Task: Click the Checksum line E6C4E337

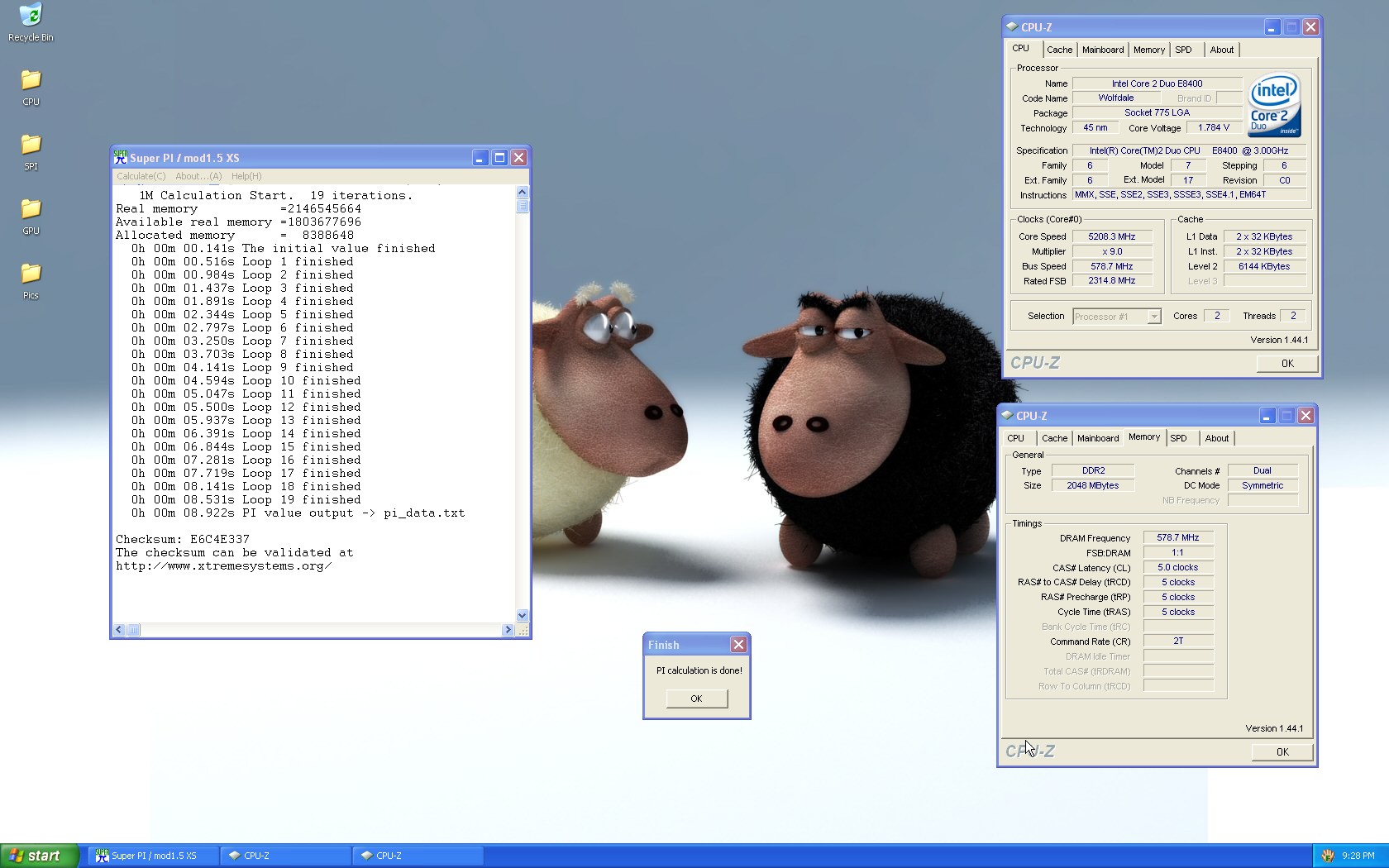Action: [183, 539]
